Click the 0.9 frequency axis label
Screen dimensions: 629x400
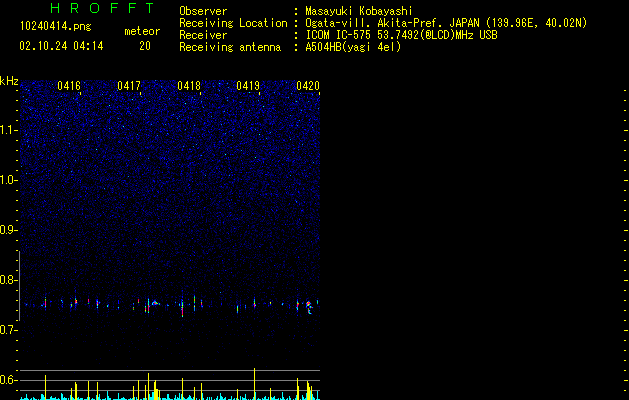pos(8,230)
